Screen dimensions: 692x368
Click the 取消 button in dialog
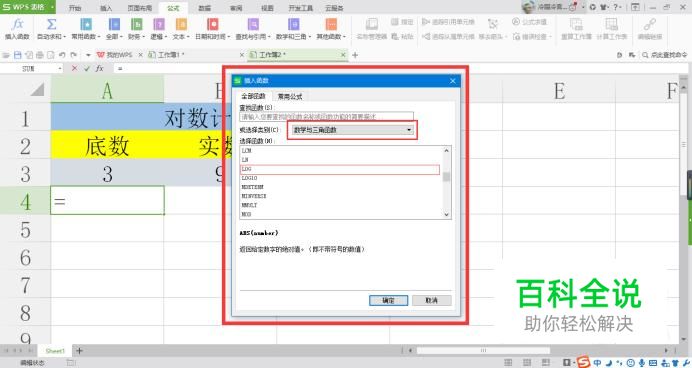432,300
